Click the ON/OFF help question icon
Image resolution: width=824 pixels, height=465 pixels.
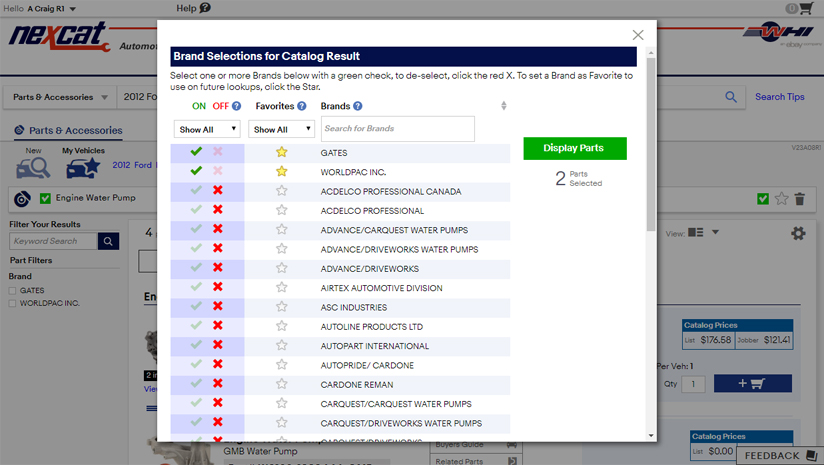236,106
